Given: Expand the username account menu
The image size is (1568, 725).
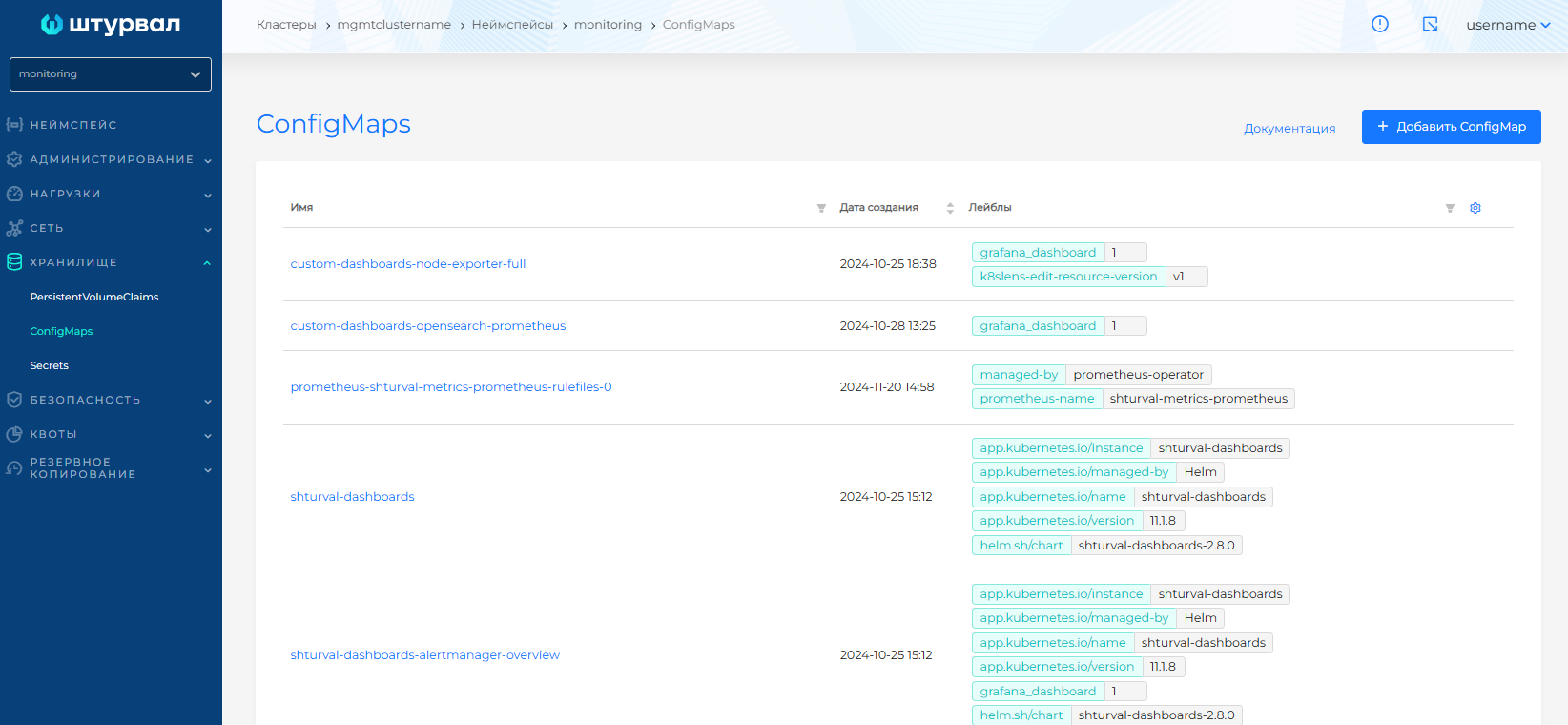Looking at the screenshot, I should (x=1507, y=25).
